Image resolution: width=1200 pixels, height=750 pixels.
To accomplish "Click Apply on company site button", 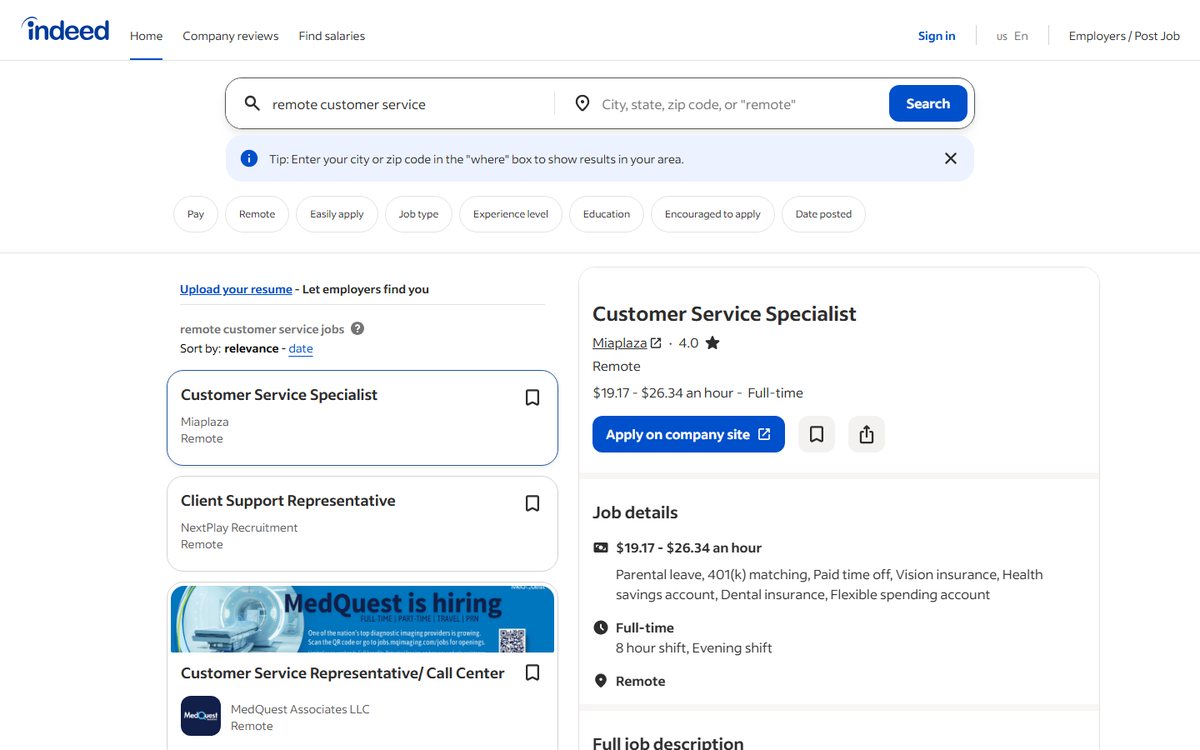I will tap(688, 434).
